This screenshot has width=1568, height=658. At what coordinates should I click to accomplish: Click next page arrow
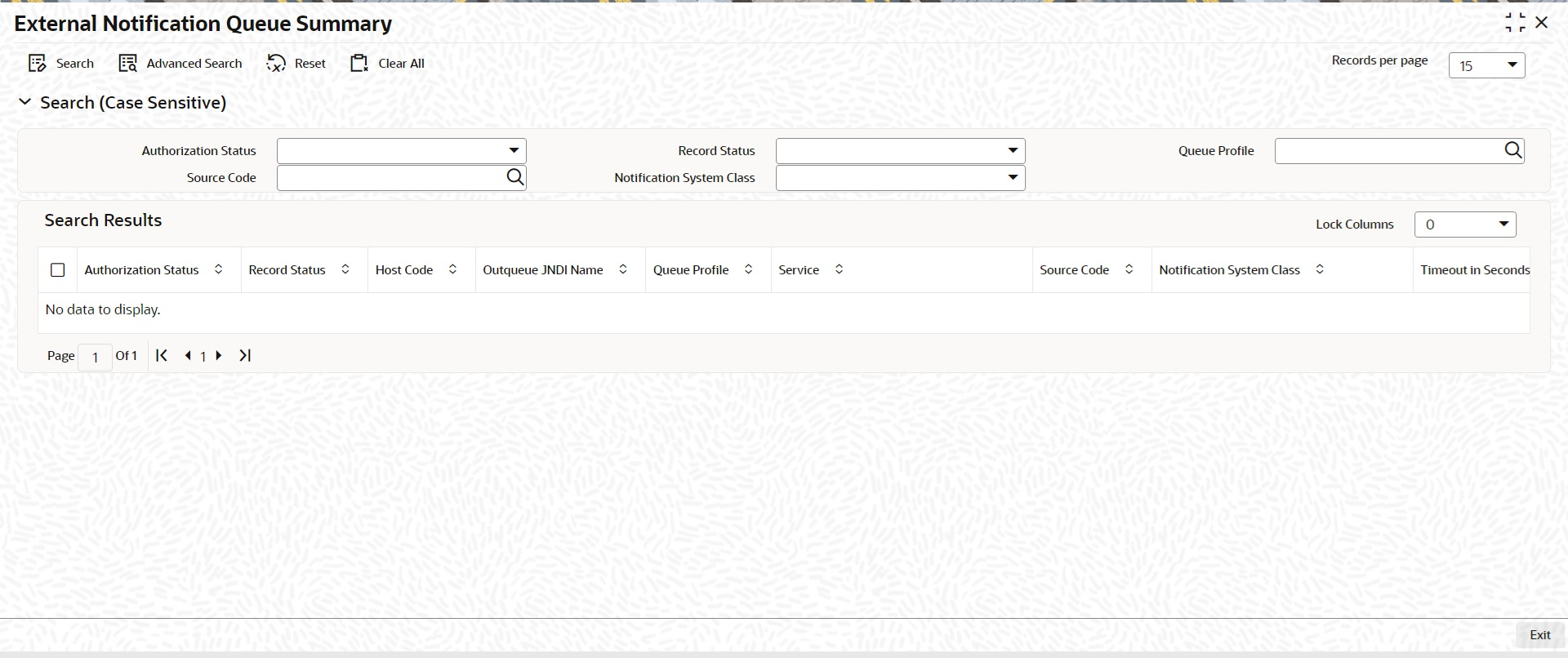(x=219, y=356)
